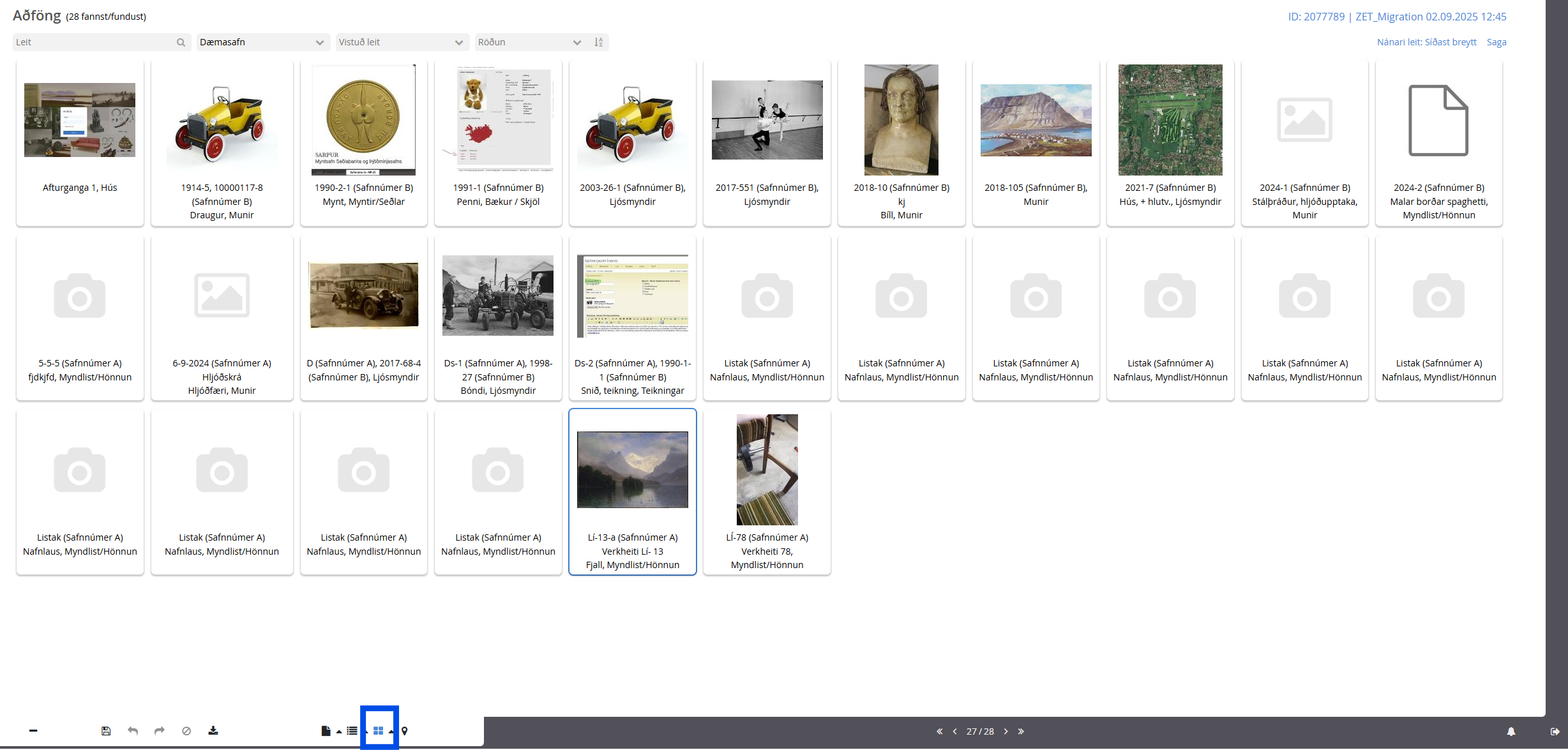Switch to the list view icon
This screenshot has width=1568, height=750.
tap(352, 731)
